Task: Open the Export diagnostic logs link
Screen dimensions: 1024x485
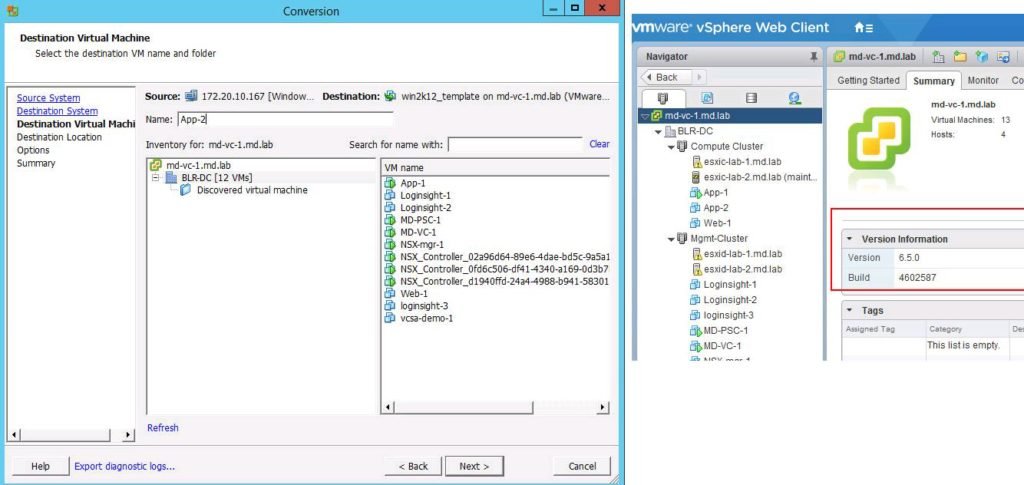Action: point(124,466)
